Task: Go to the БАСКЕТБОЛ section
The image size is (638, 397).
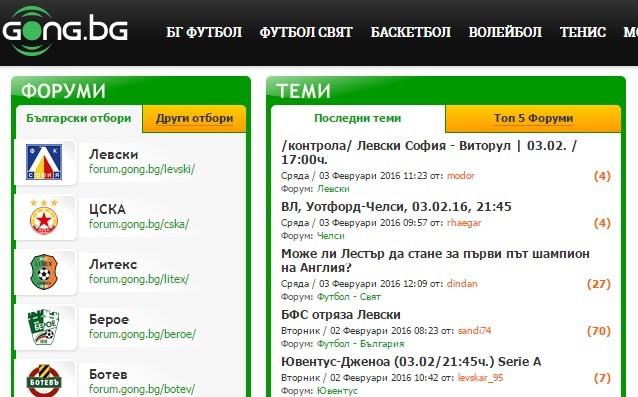Action: 411,32
